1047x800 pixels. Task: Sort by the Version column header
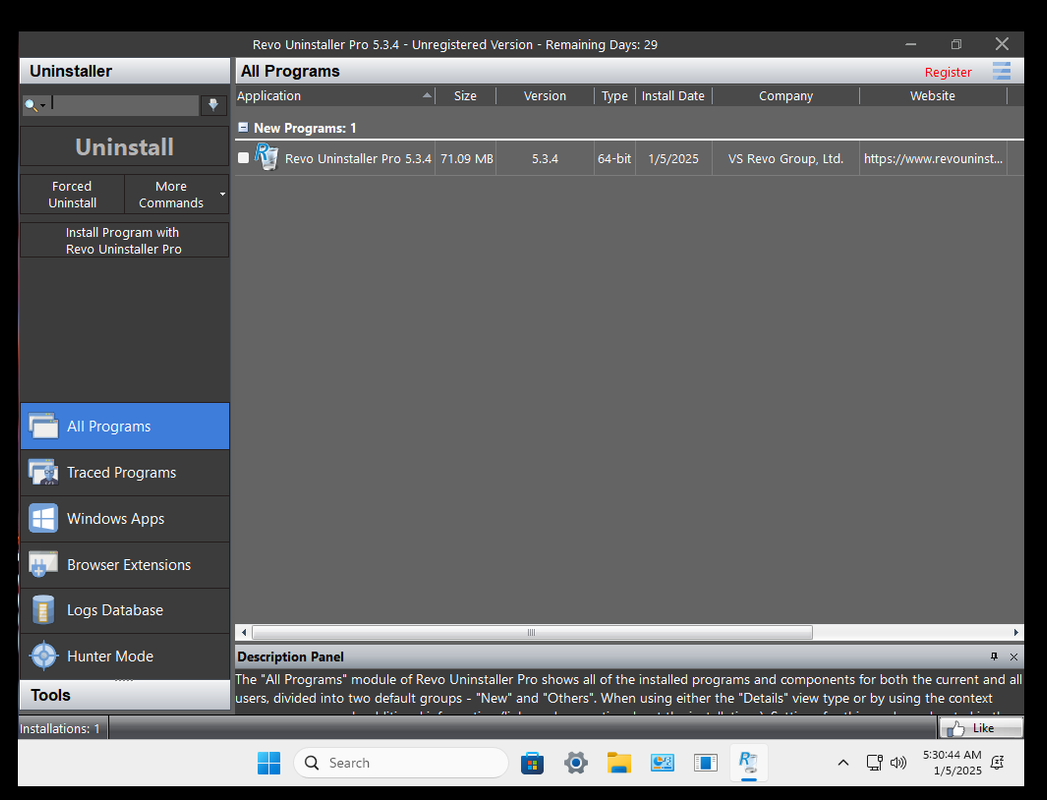click(x=545, y=95)
